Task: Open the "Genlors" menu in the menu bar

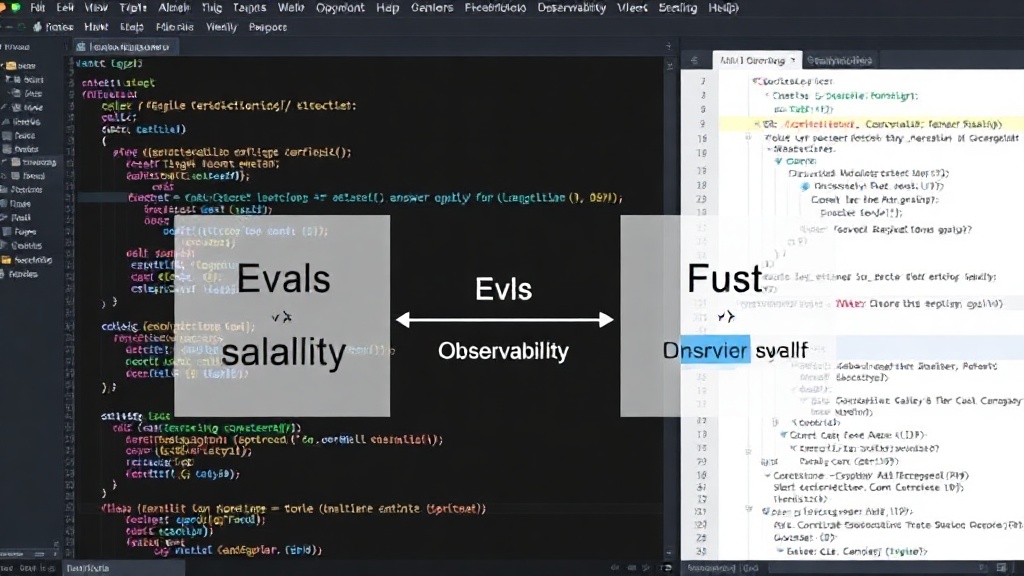Action: [x=432, y=8]
